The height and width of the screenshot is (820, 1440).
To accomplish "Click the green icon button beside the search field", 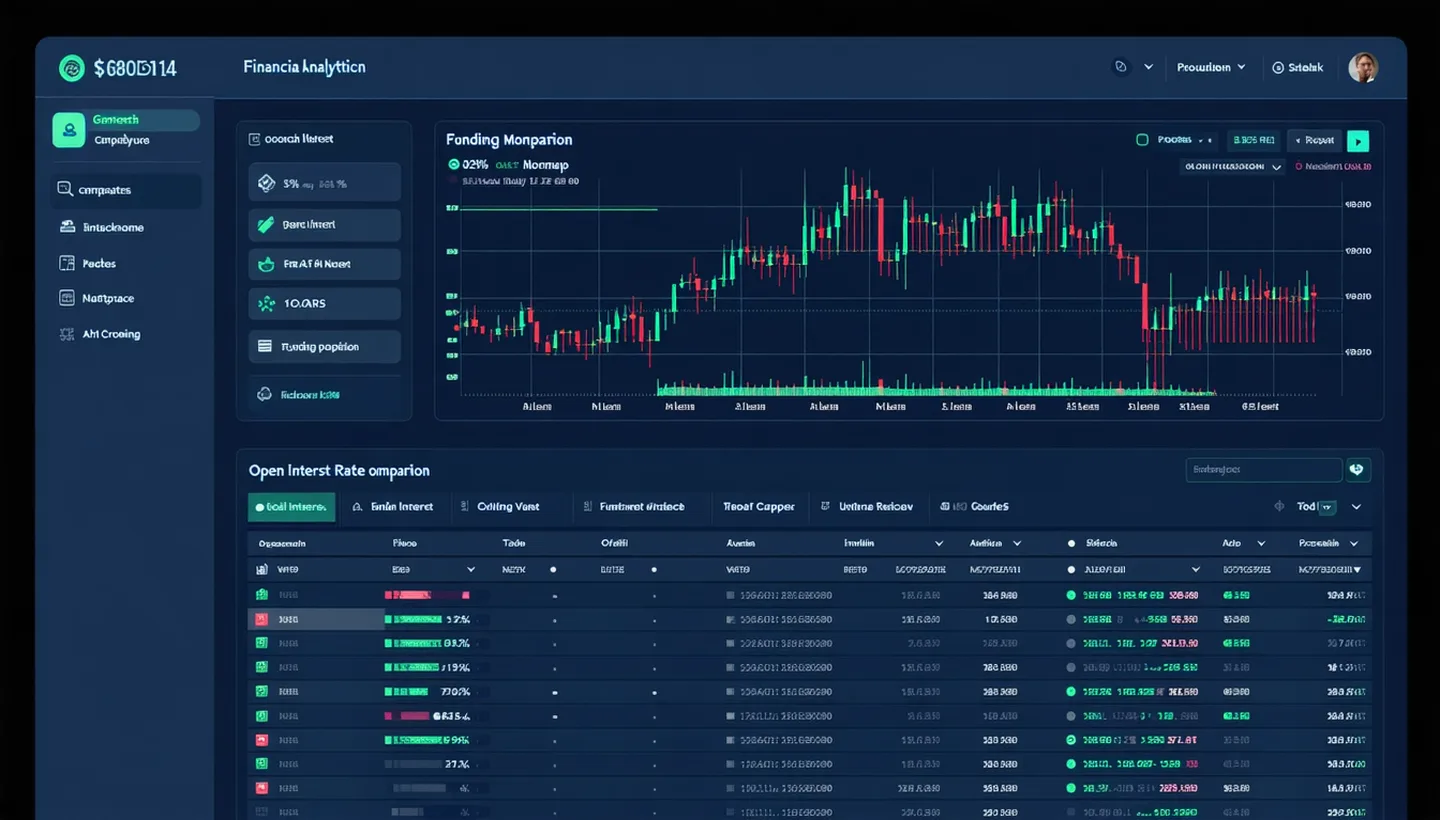I will [1358, 469].
